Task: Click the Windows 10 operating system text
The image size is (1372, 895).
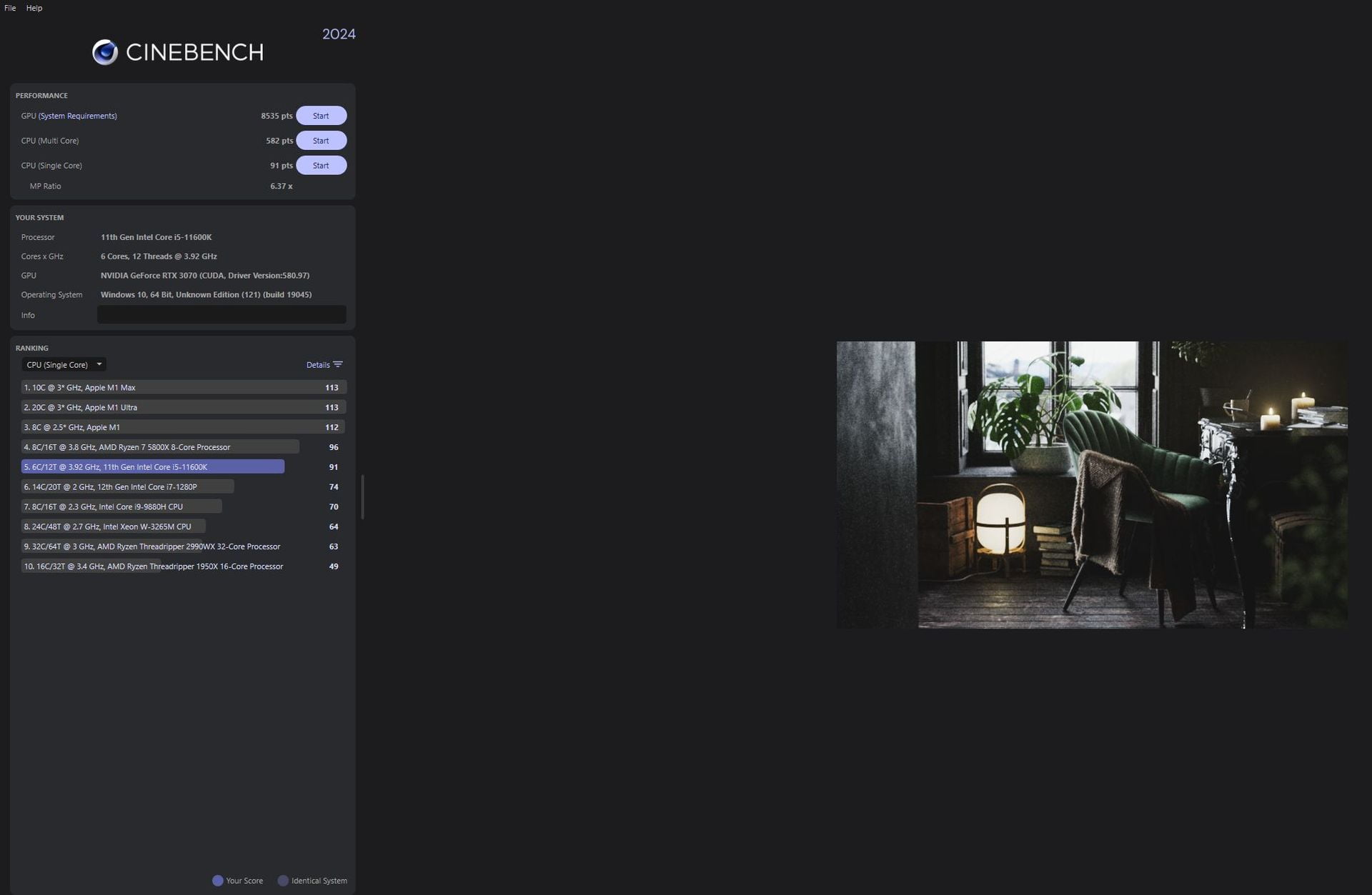Action: [x=206, y=295]
